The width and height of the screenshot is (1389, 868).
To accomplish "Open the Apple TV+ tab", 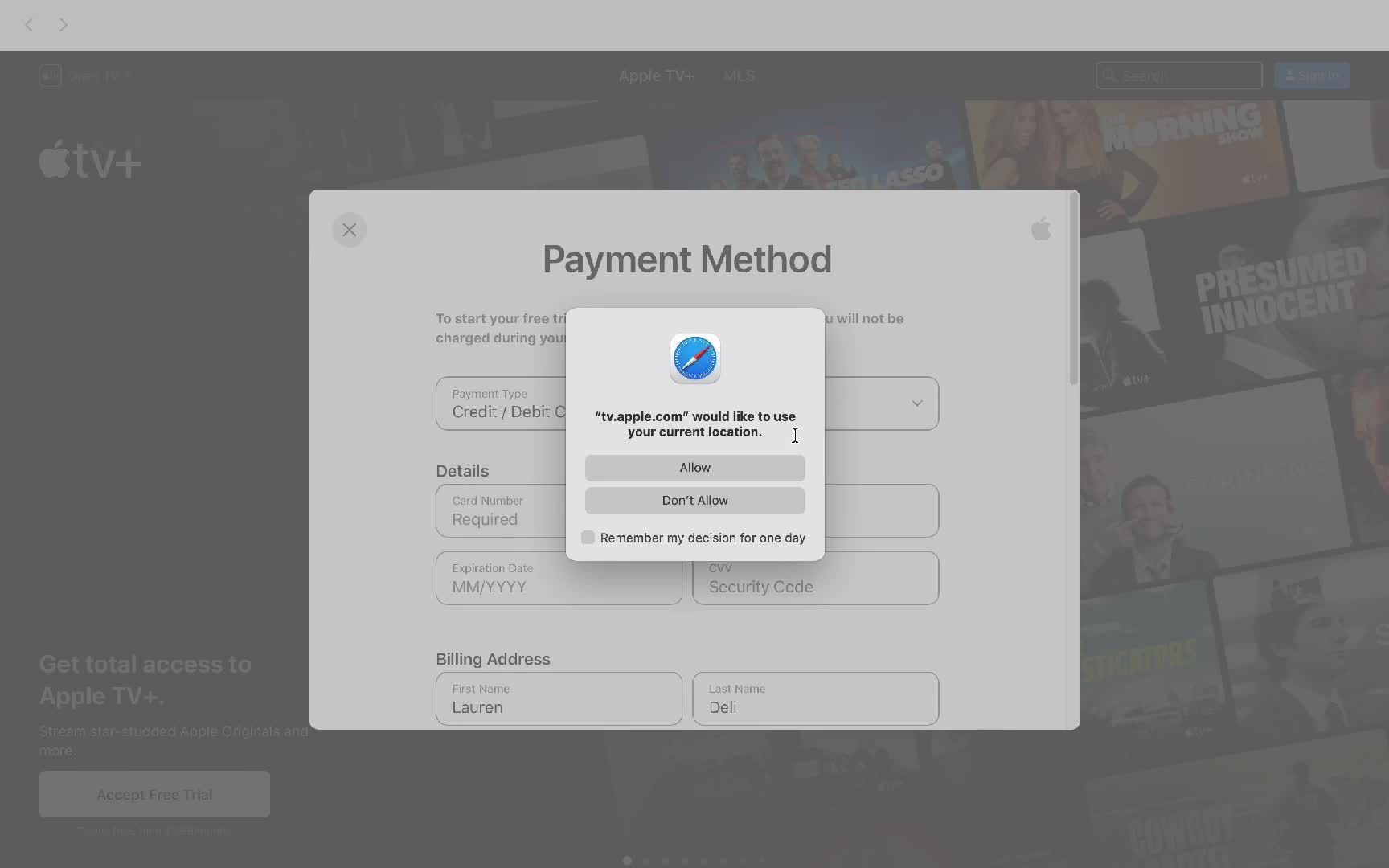I will (x=657, y=76).
